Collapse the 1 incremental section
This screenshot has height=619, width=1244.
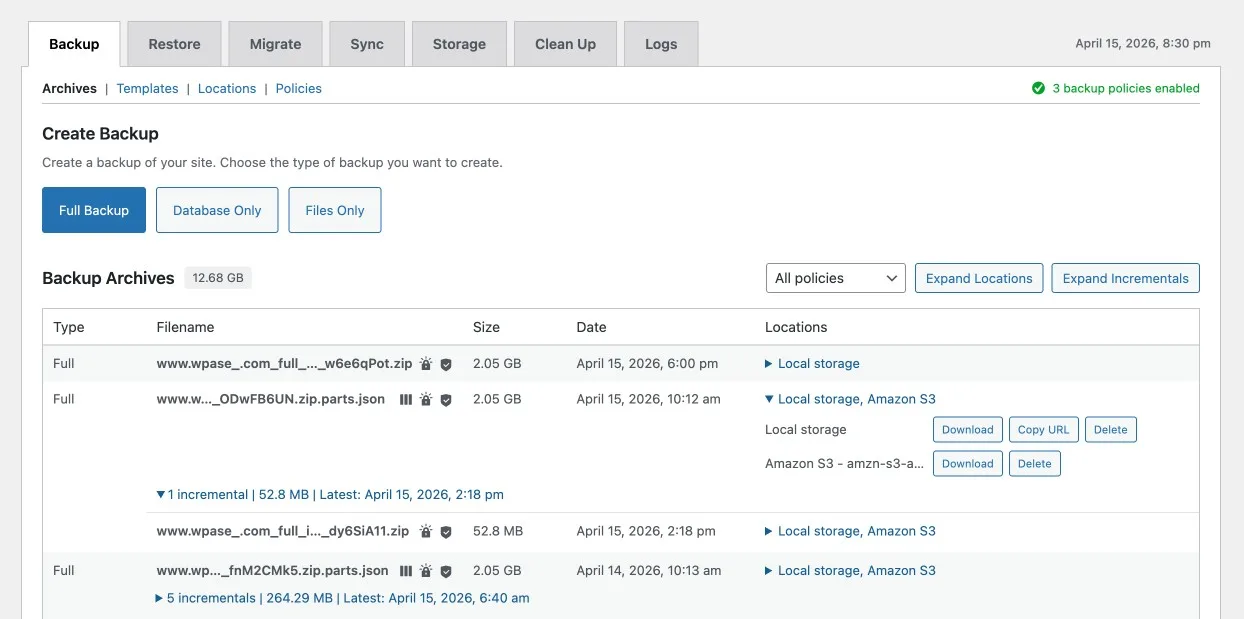click(161, 494)
